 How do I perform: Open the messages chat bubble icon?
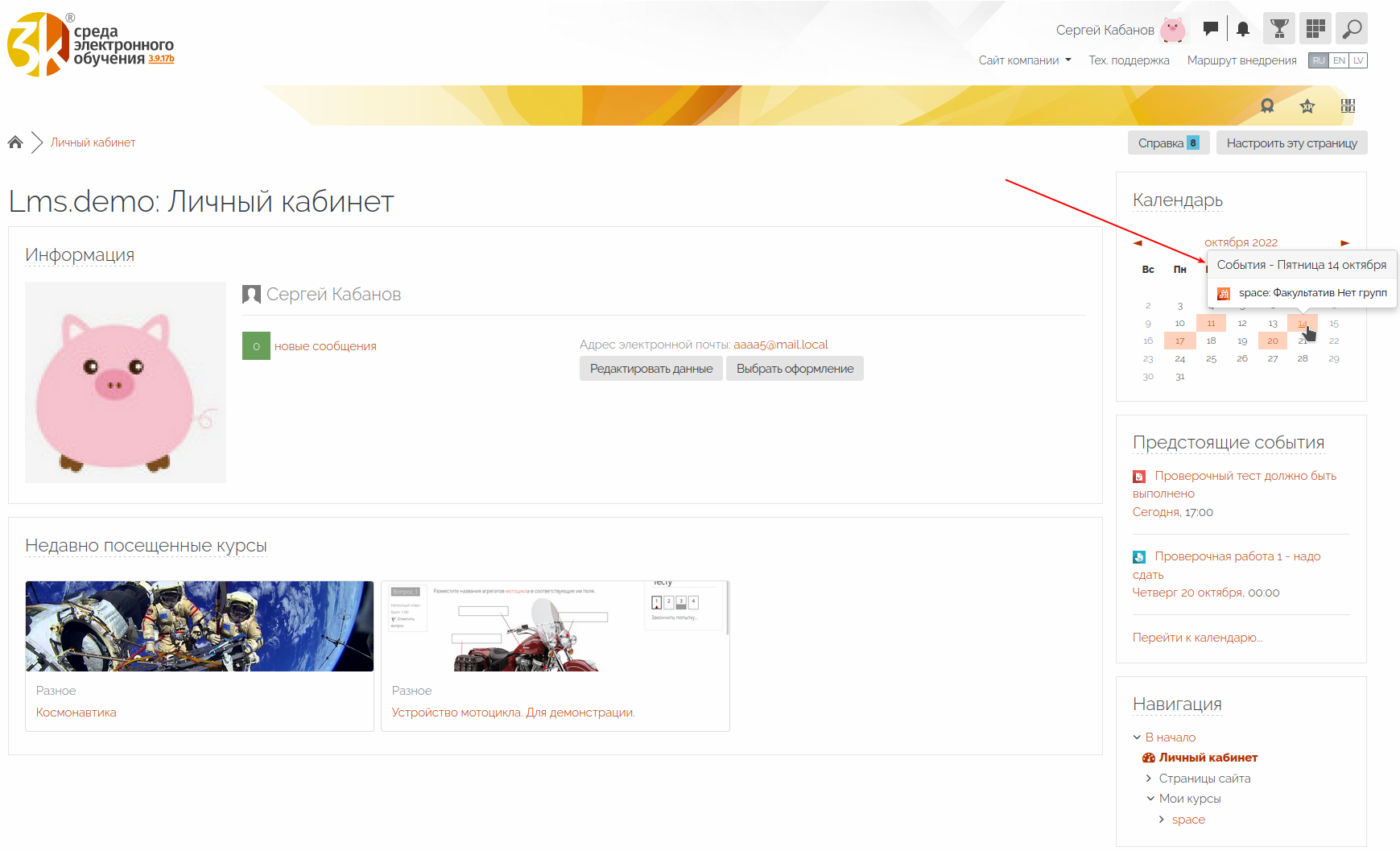[x=1210, y=29]
